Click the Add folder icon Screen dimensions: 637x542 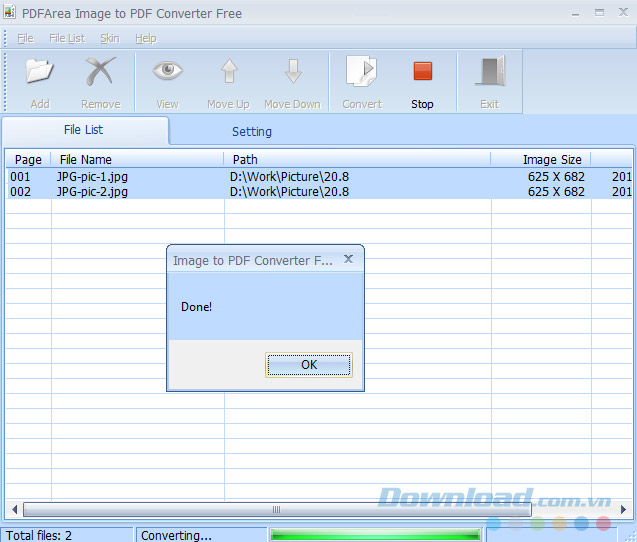pos(39,71)
